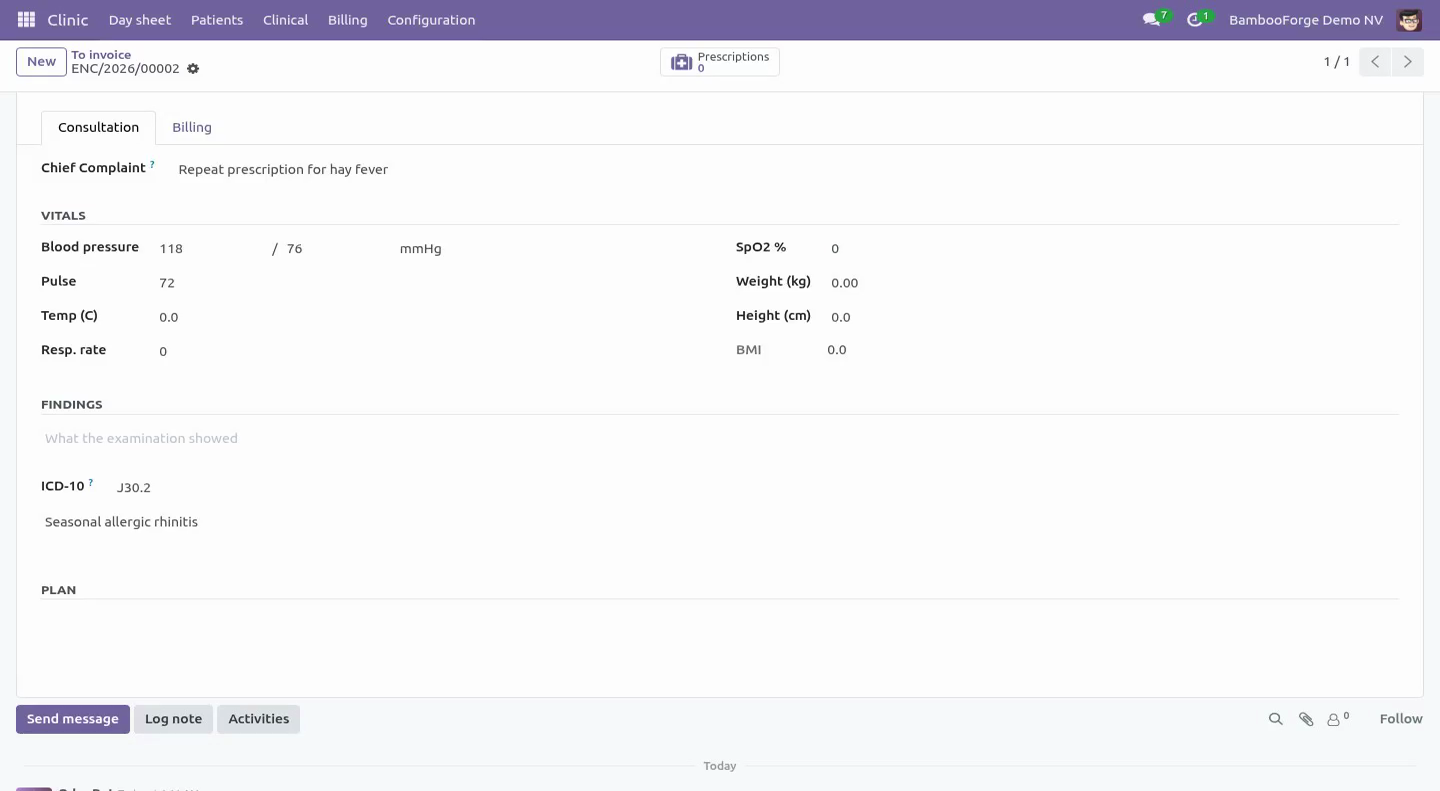Show Chief Complaint help tooltip mark

pyautogui.click(x=153, y=164)
